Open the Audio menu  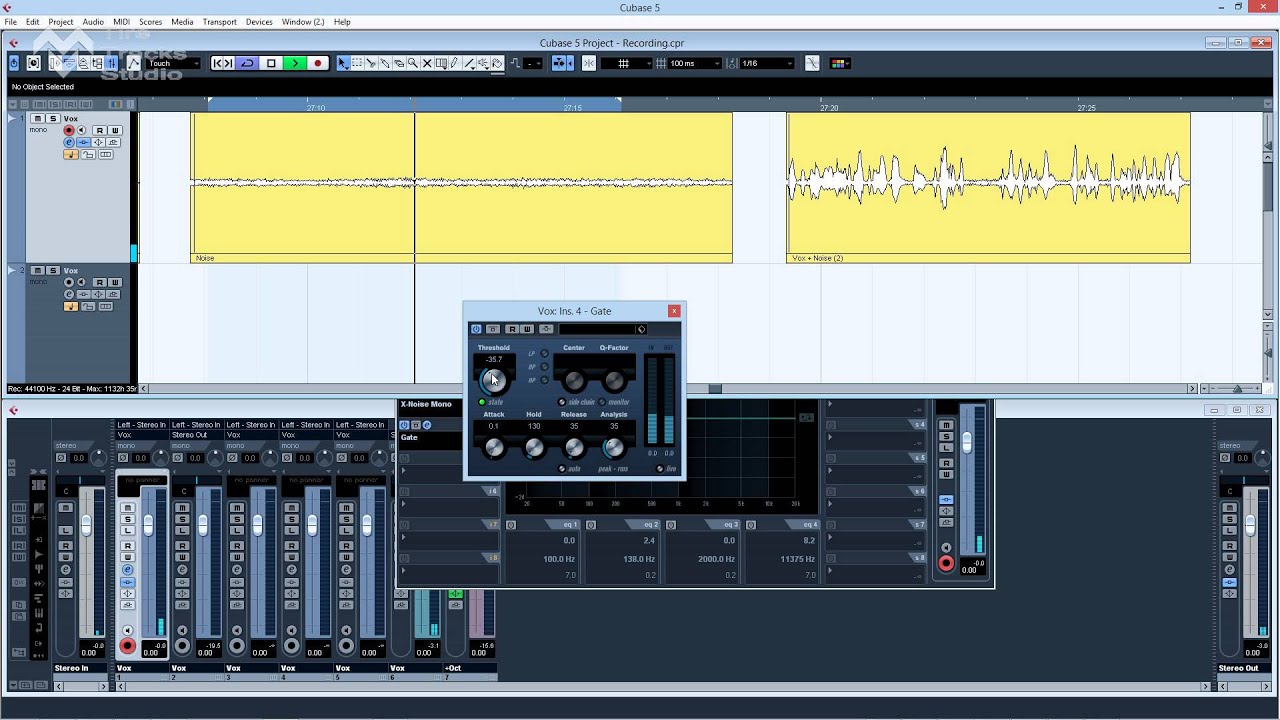point(93,21)
